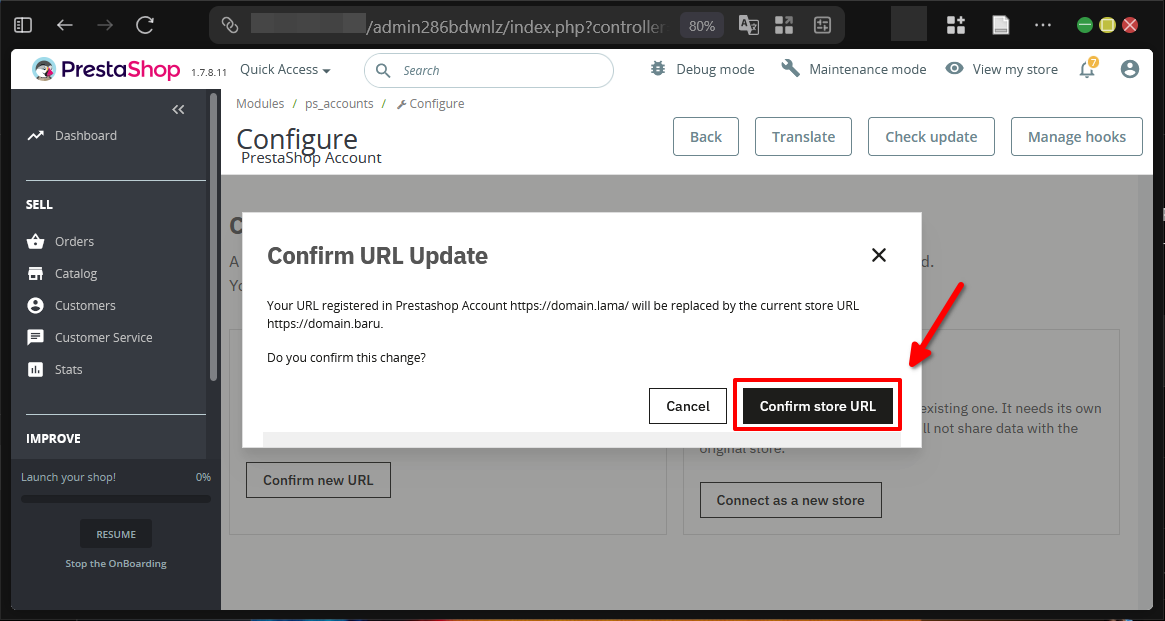Open the user profile avatar icon

(1130, 69)
